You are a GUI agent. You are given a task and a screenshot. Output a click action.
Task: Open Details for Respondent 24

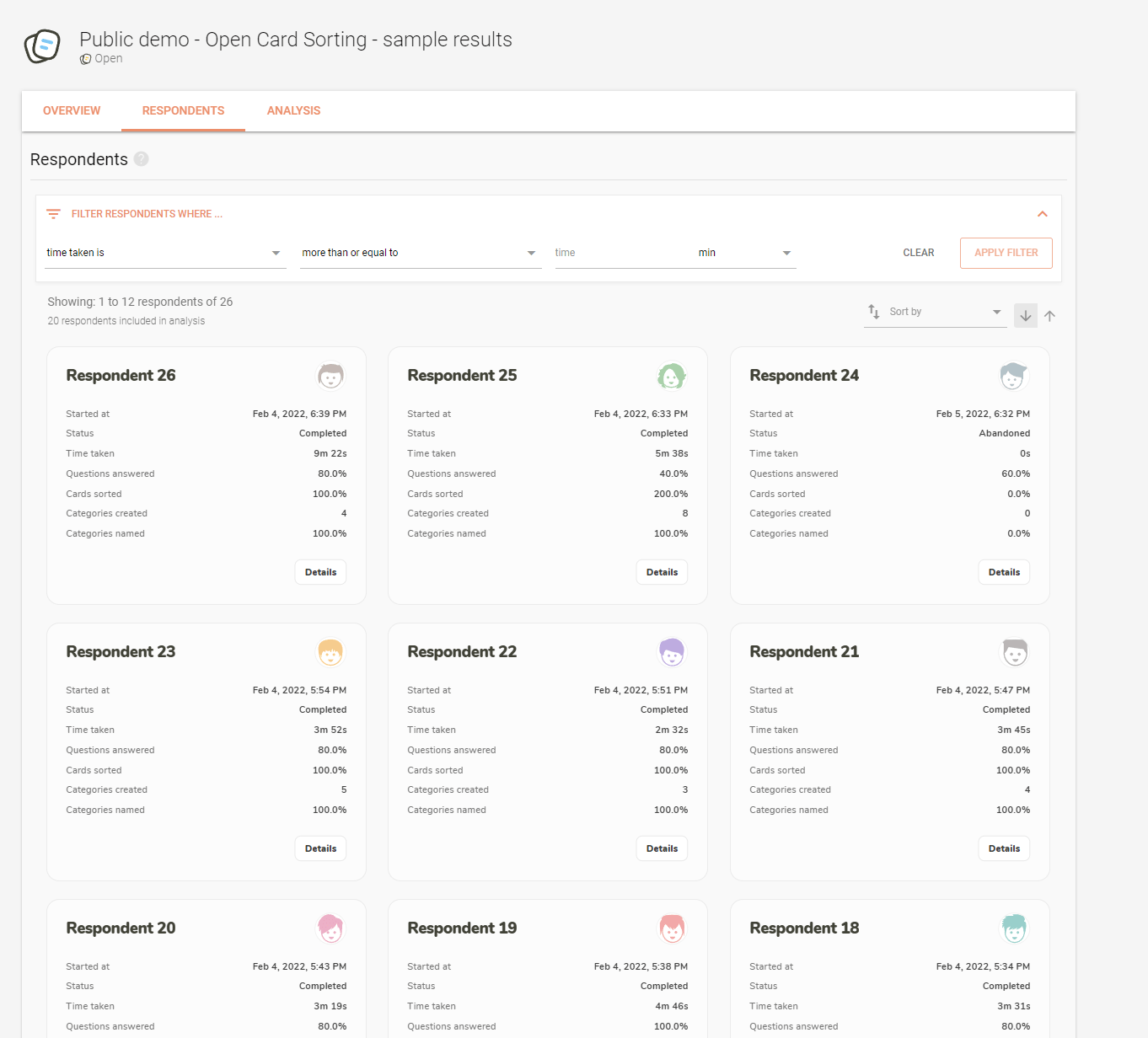(1003, 572)
